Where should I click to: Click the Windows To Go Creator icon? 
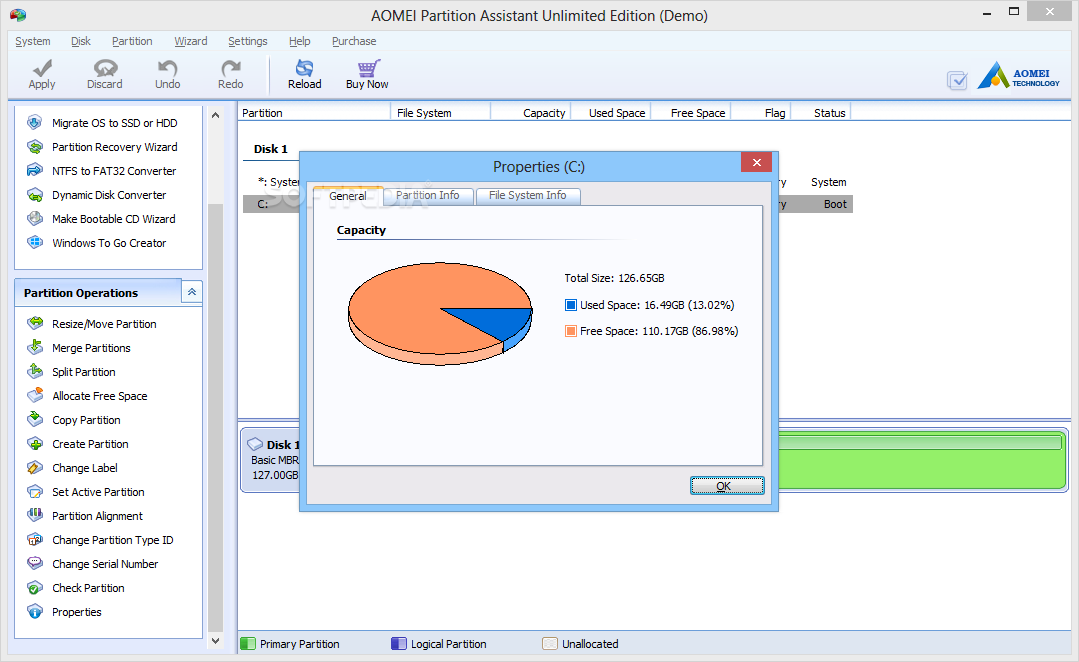[x=34, y=243]
